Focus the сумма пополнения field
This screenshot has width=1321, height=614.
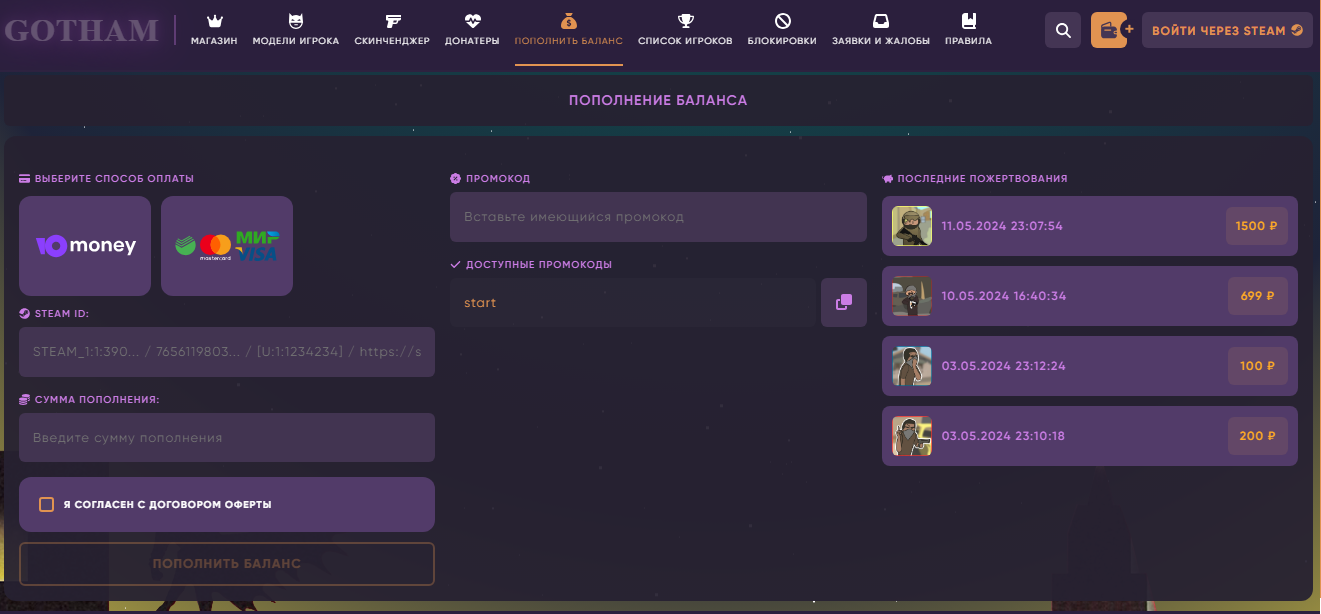point(227,438)
